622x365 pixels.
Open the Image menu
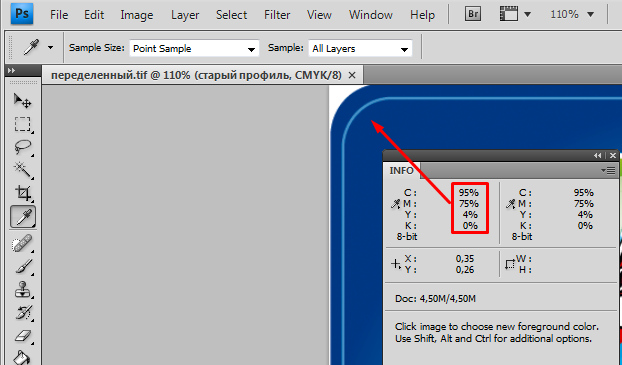click(137, 15)
